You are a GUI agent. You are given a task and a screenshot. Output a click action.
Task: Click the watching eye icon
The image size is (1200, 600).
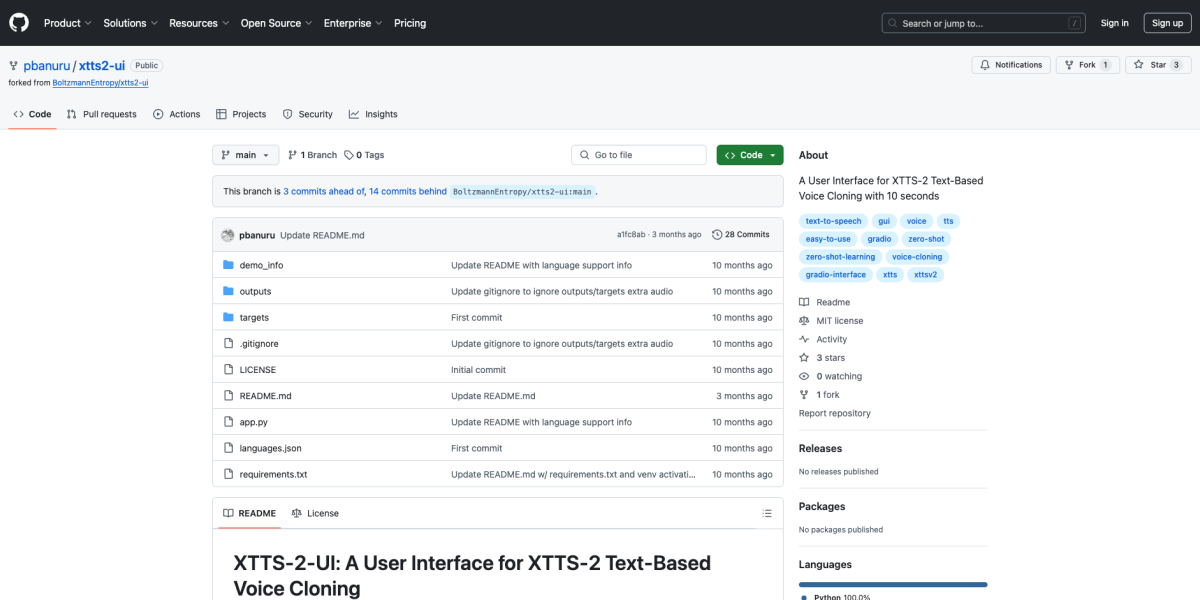804,375
